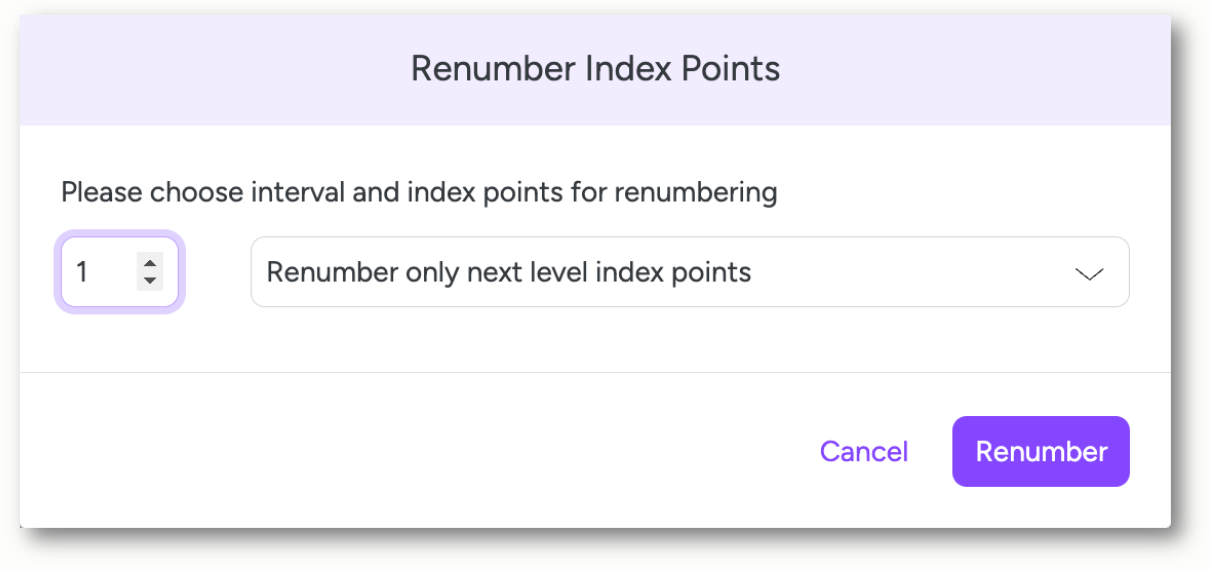This screenshot has width=1211, height=570.
Task: Click the 'Please choose interval' instruction text
Action: tap(419, 192)
